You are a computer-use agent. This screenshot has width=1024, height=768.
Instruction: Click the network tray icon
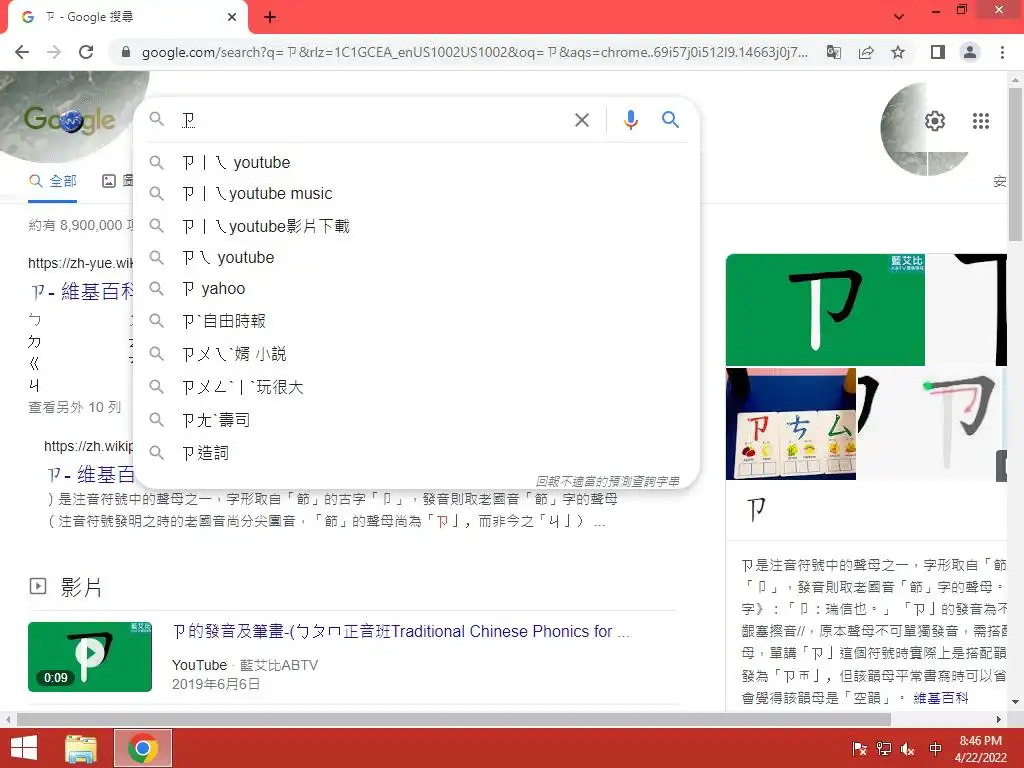884,749
